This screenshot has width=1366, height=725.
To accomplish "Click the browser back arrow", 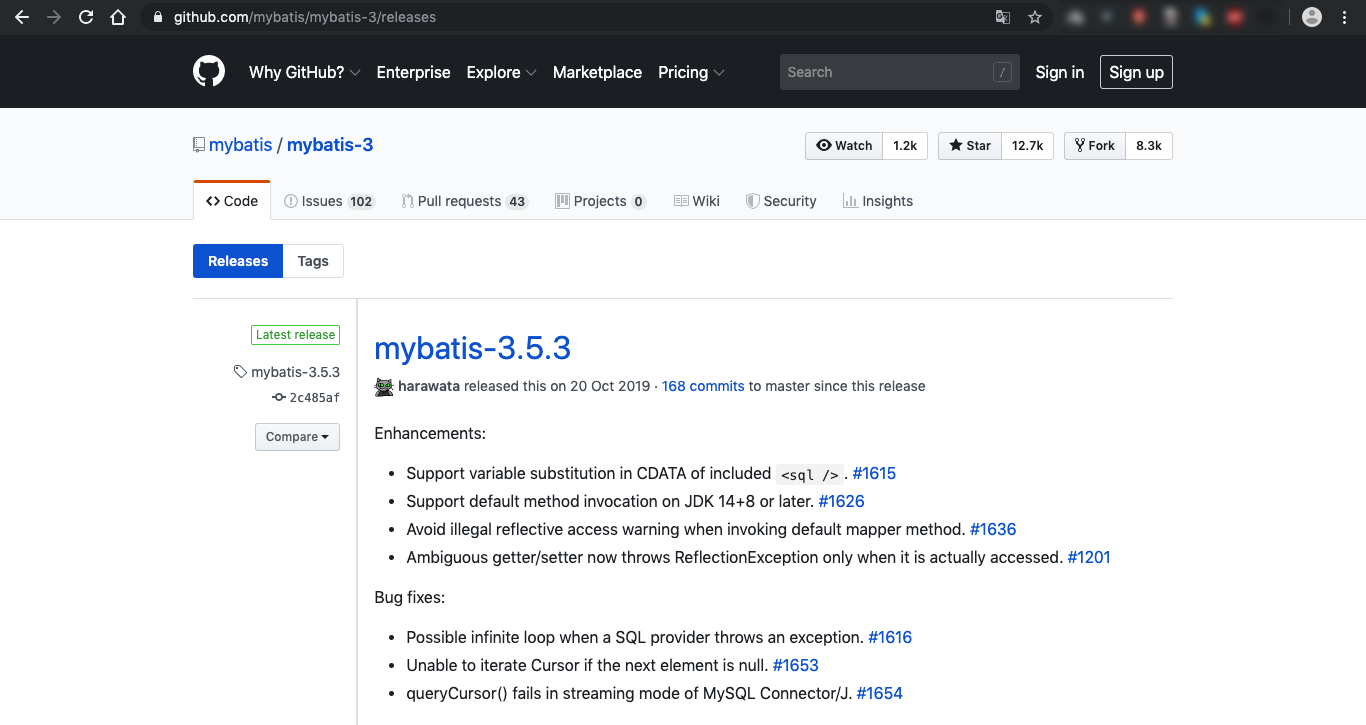I will (22, 17).
